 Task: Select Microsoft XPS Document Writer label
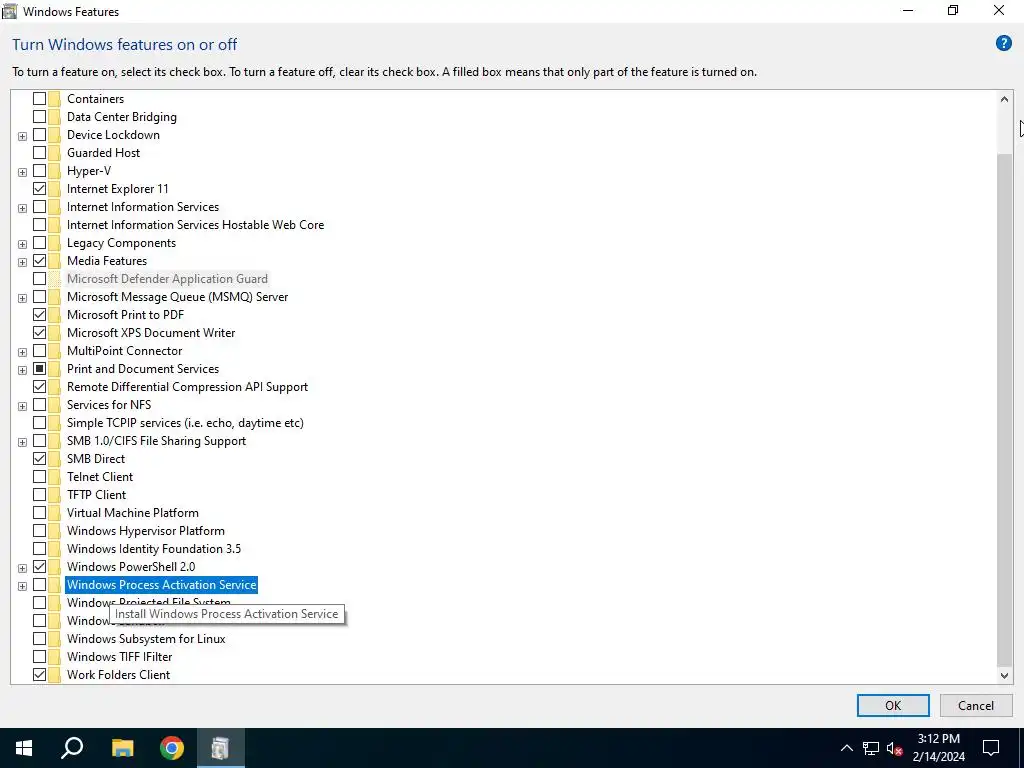[x=151, y=333]
